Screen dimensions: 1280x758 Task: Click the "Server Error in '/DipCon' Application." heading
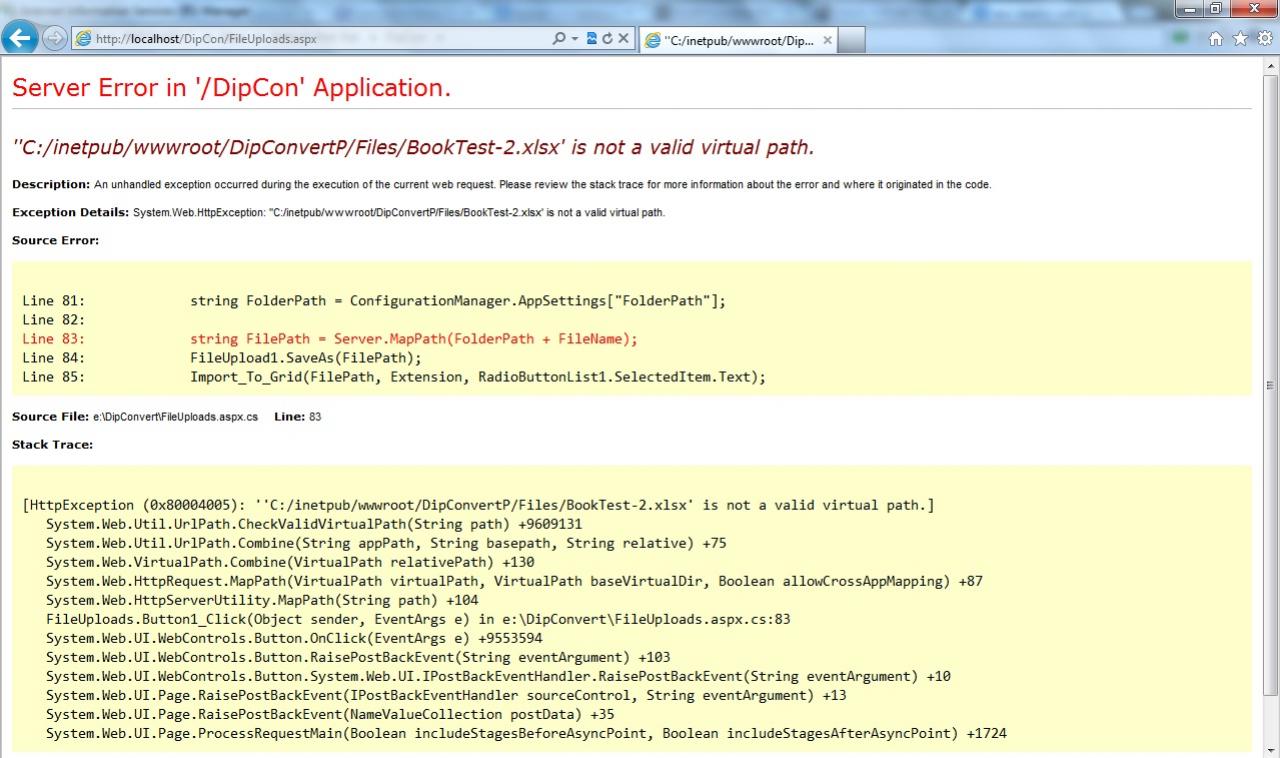pos(232,88)
